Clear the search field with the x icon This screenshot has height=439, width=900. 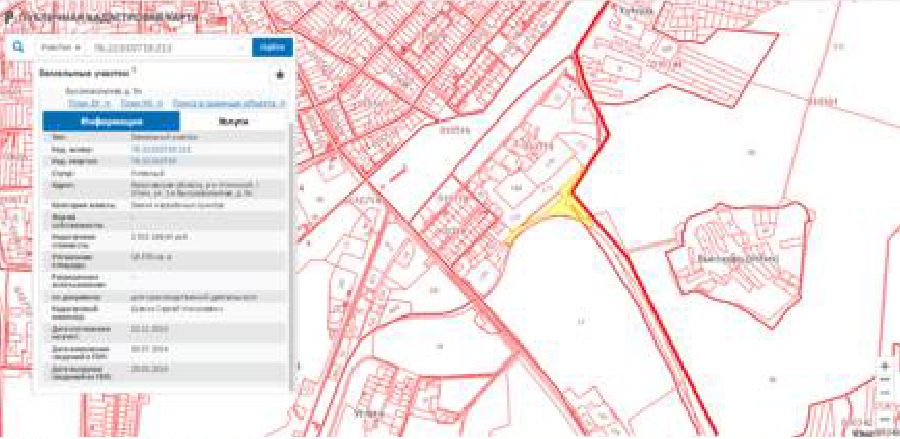(240, 47)
